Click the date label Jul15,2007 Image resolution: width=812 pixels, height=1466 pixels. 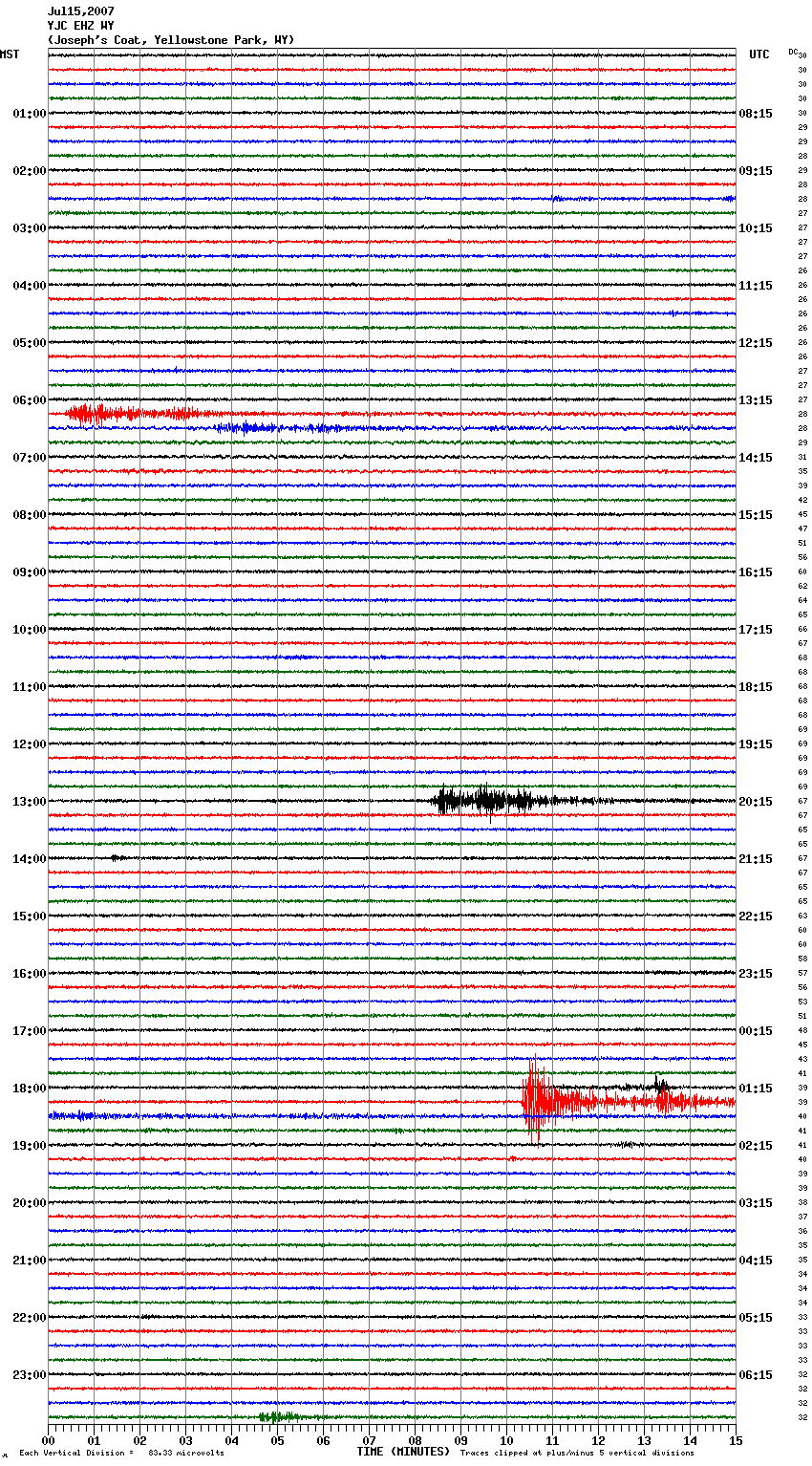coord(80,11)
